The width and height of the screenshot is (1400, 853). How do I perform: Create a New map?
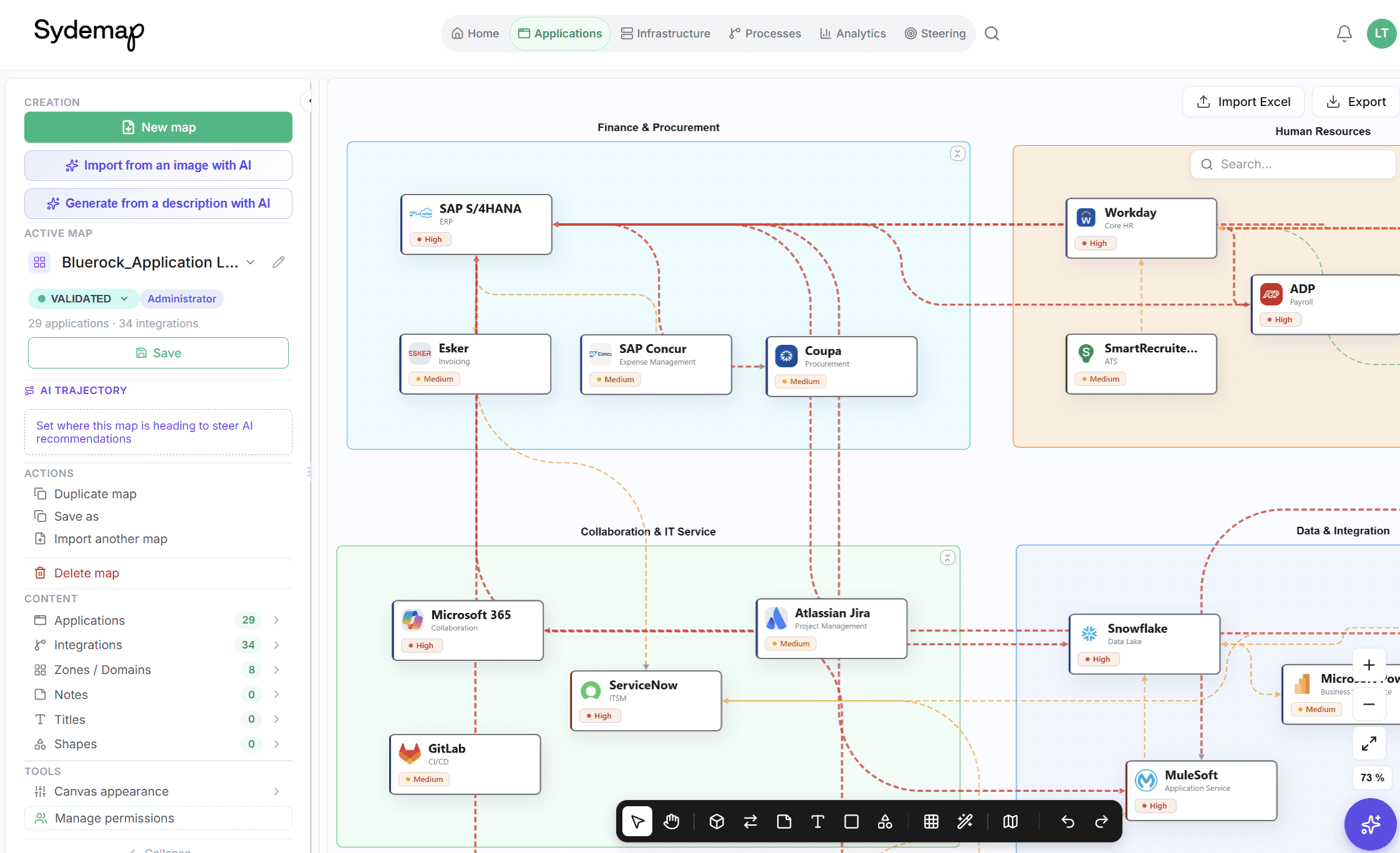click(158, 127)
